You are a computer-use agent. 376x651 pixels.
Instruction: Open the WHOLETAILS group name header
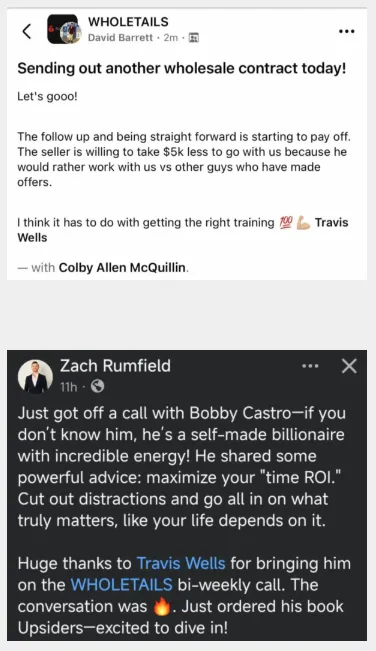coord(128,22)
